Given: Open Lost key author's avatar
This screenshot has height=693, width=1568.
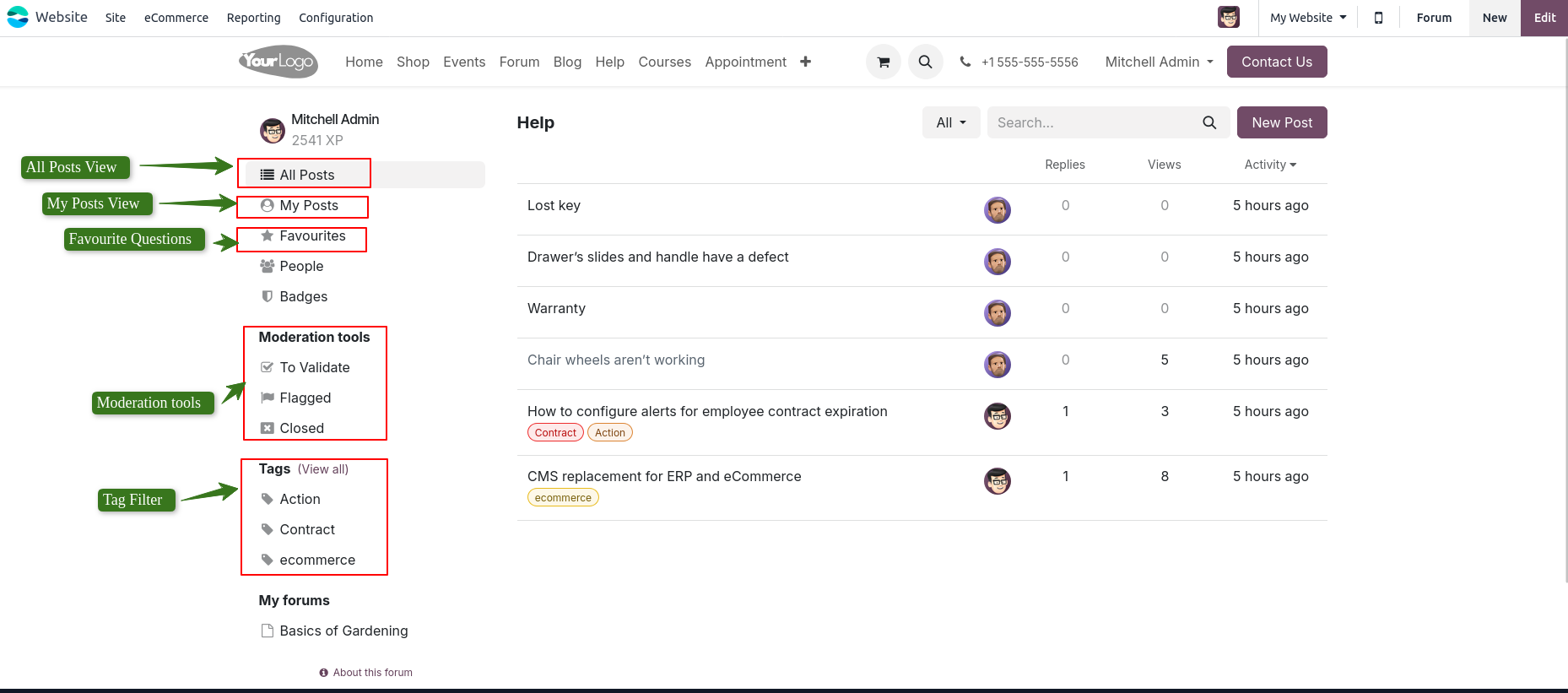Looking at the screenshot, I should coord(997,209).
